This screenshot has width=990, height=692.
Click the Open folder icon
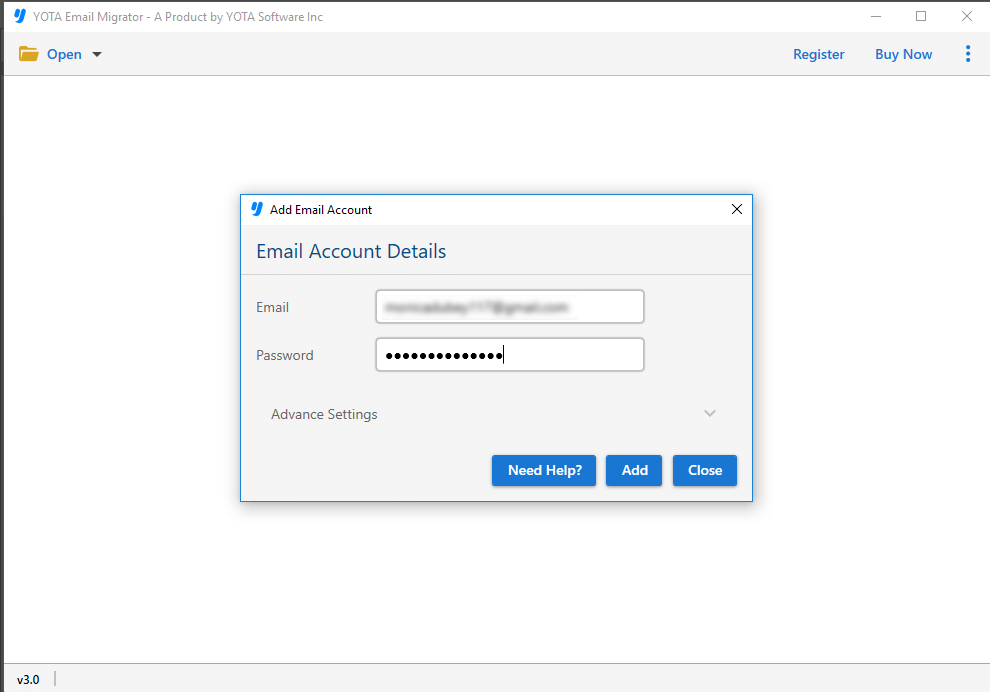click(27, 53)
